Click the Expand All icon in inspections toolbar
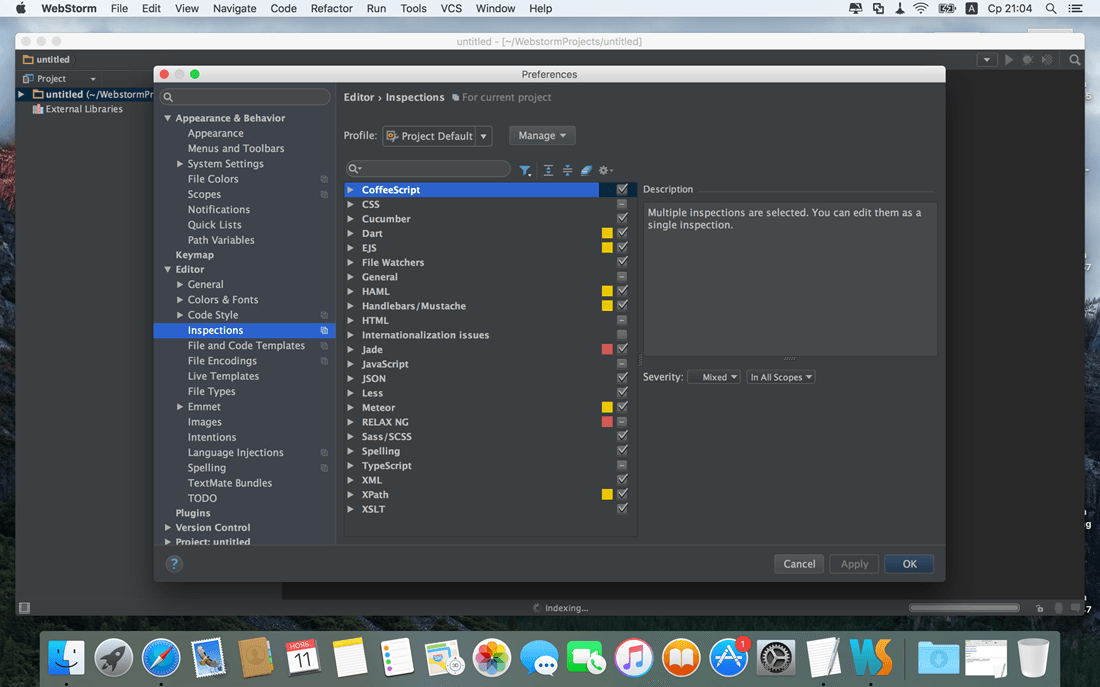This screenshot has width=1100, height=687. coord(549,170)
